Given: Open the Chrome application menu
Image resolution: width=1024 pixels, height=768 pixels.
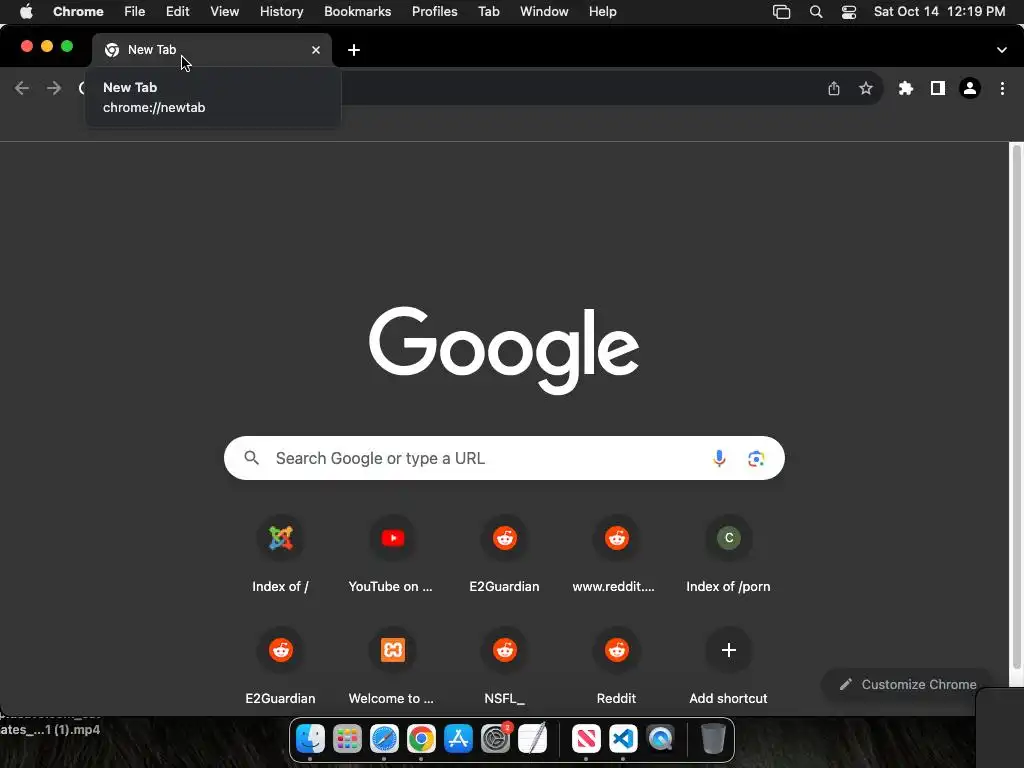Looking at the screenshot, I should click(x=78, y=12).
